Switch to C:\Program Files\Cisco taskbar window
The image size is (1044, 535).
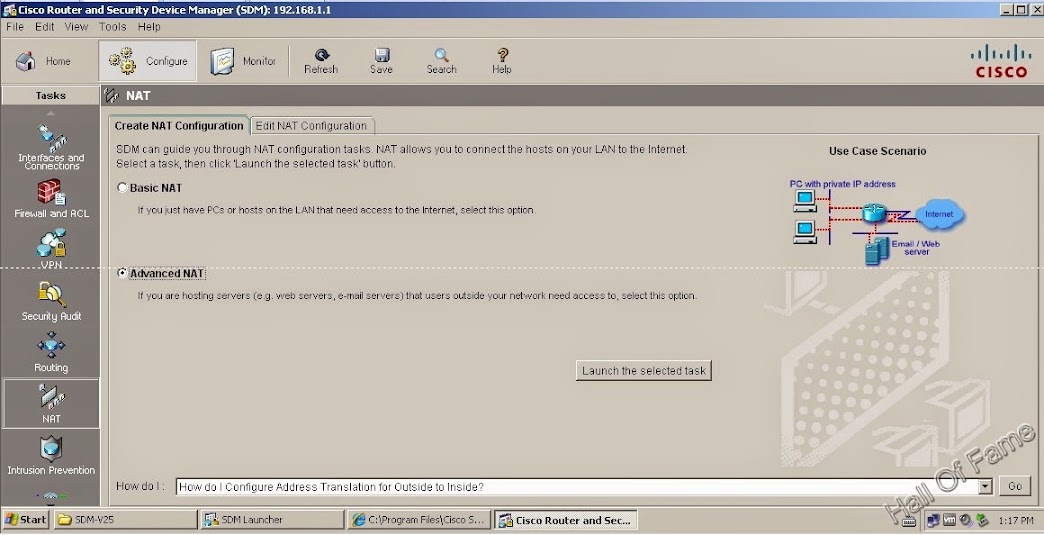point(419,520)
